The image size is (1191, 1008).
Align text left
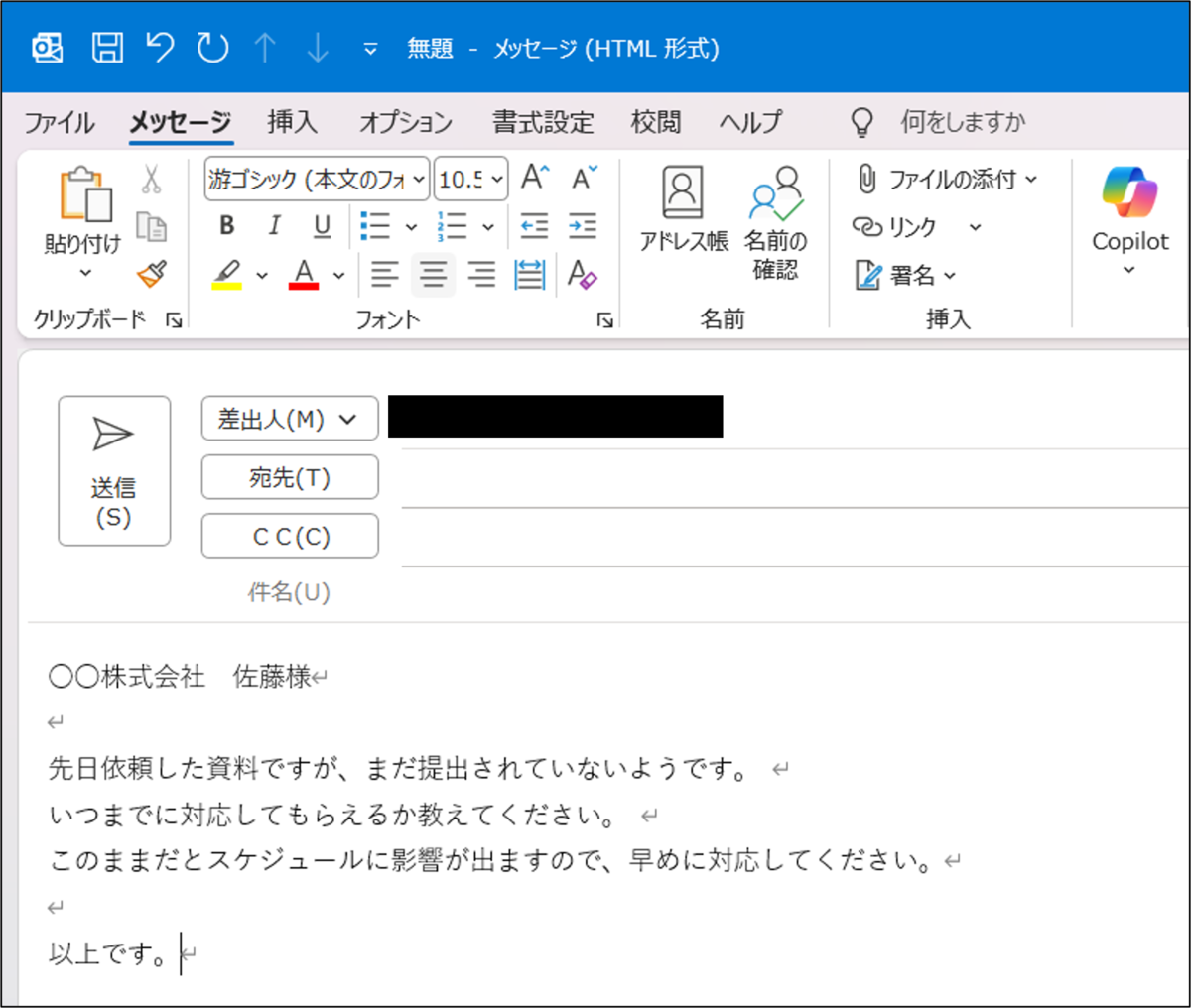click(385, 274)
